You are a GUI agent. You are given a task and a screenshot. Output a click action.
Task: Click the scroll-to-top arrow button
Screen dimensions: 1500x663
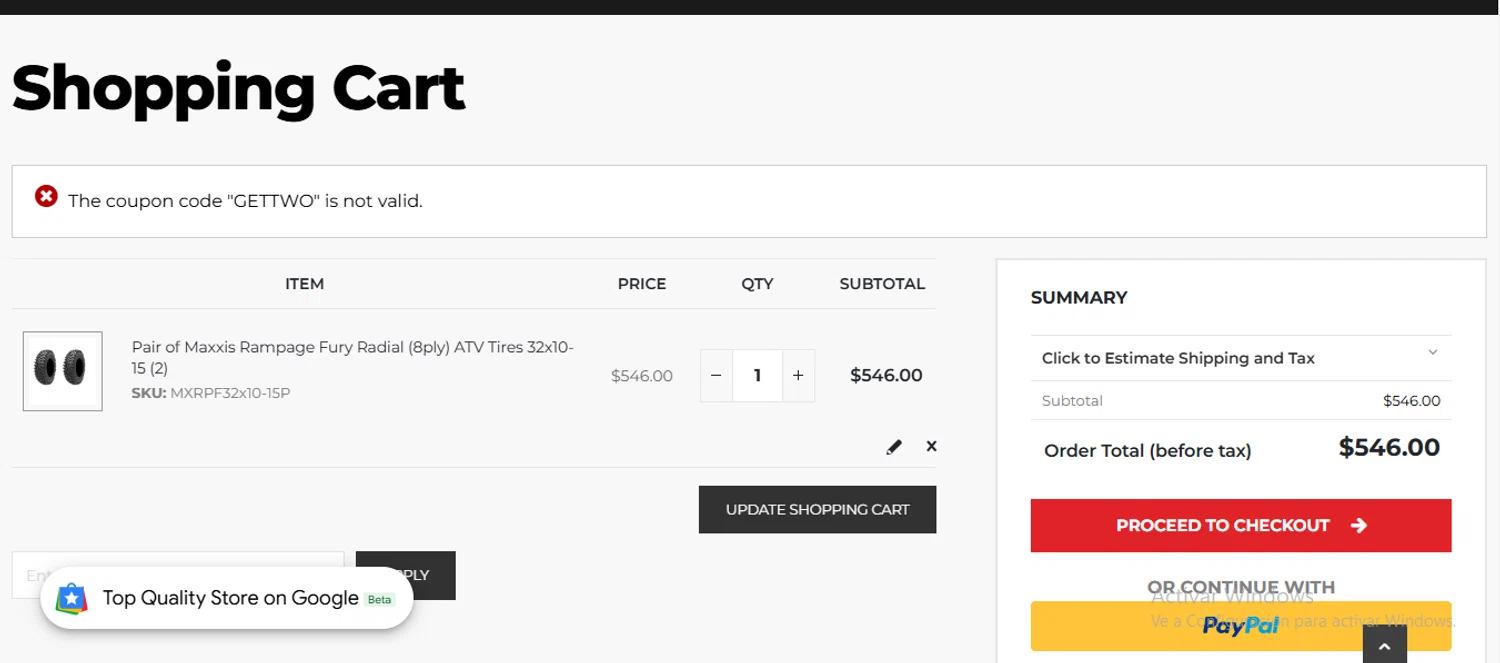point(1384,646)
